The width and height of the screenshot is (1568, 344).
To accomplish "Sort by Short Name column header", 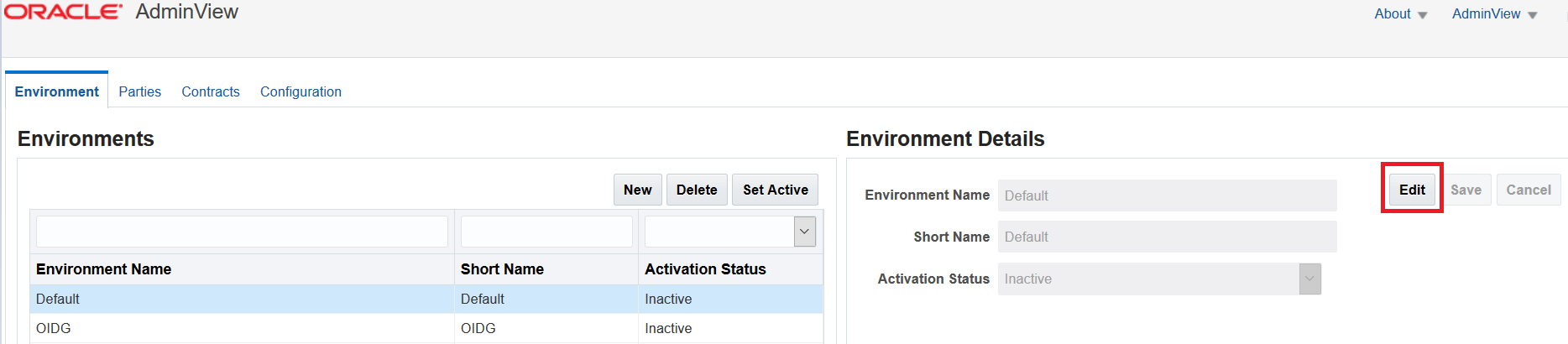I will [x=502, y=269].
